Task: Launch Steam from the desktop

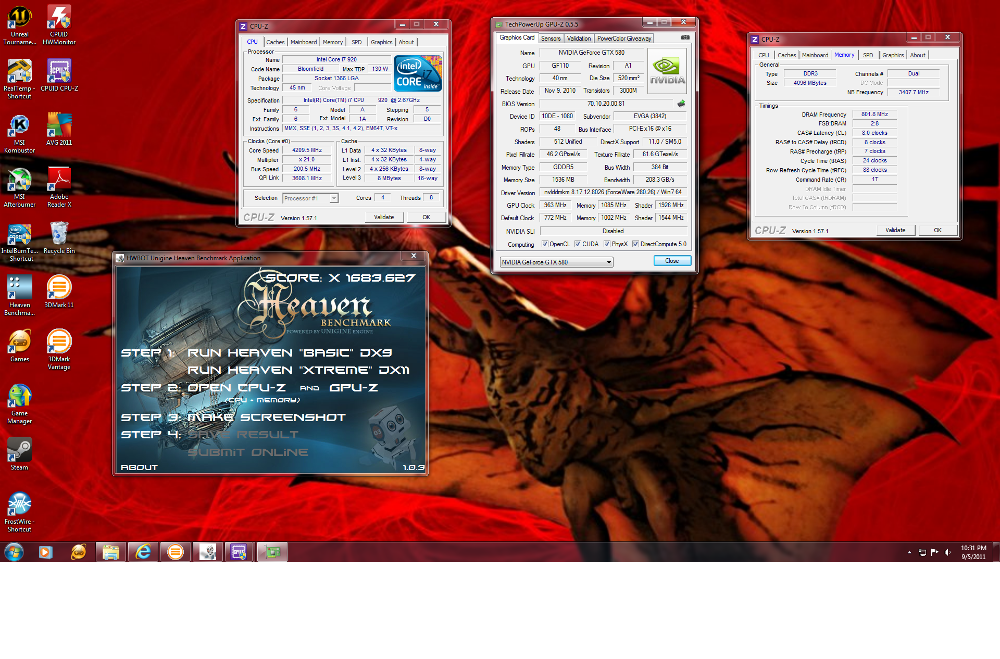Action: [x=19, y=454]
